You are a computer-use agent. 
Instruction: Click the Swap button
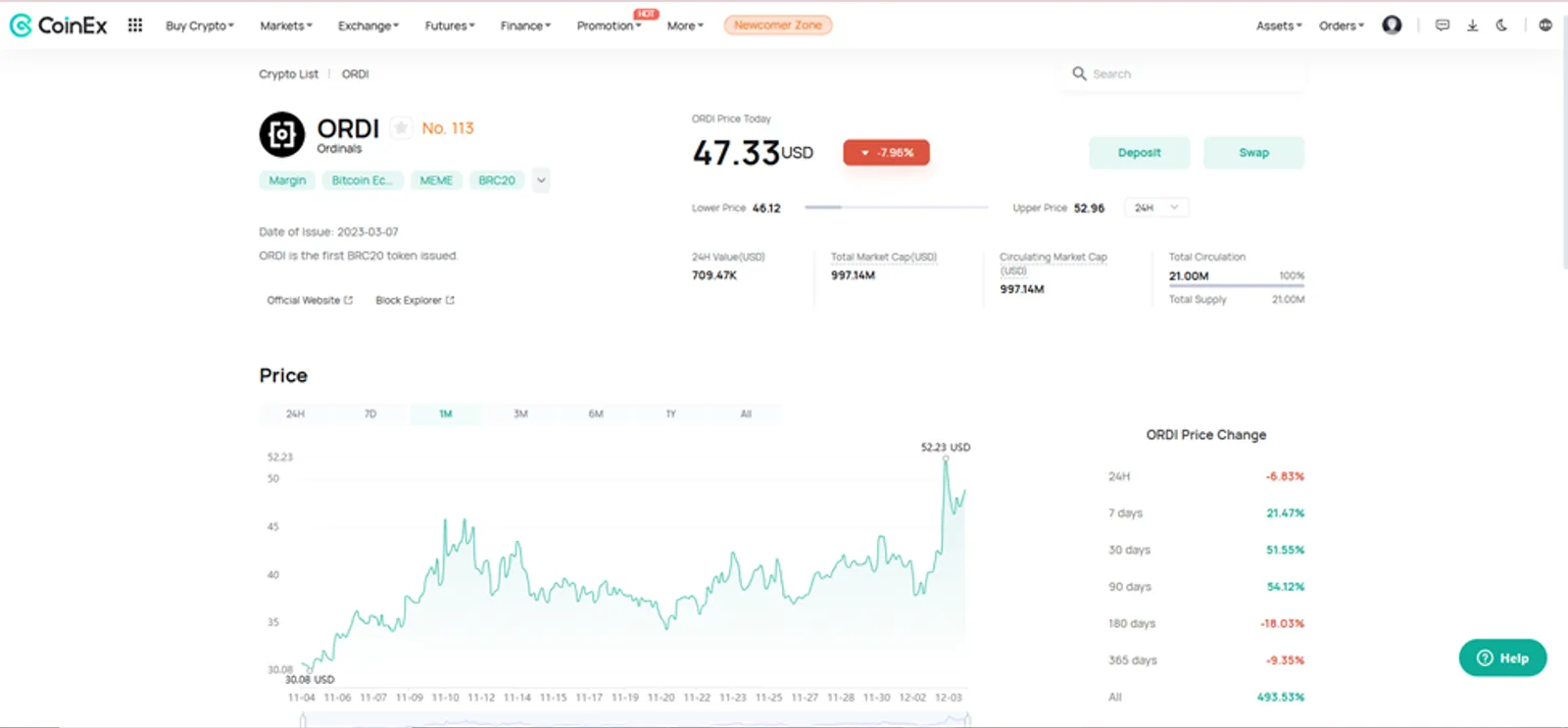point(1253,153)
